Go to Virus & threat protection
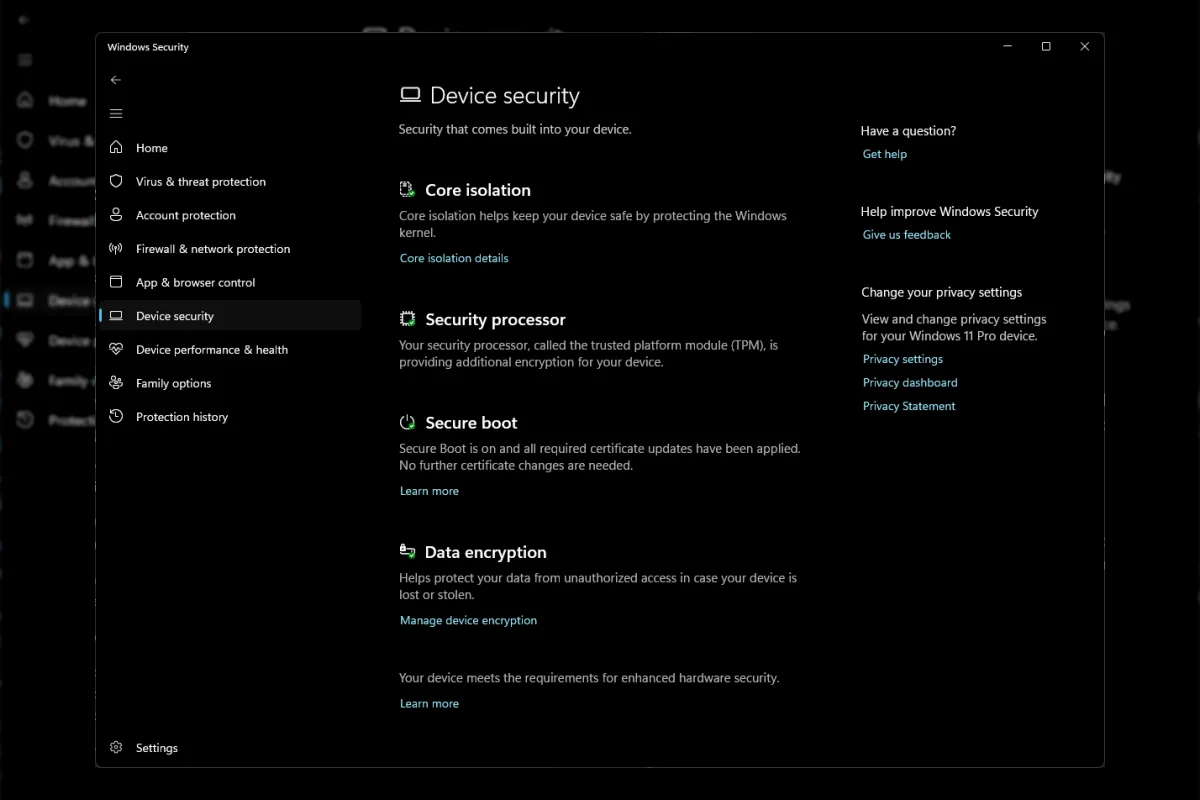Image resolution: width=1200 pixels, height=800 pixels. click(x=230, y=181)
